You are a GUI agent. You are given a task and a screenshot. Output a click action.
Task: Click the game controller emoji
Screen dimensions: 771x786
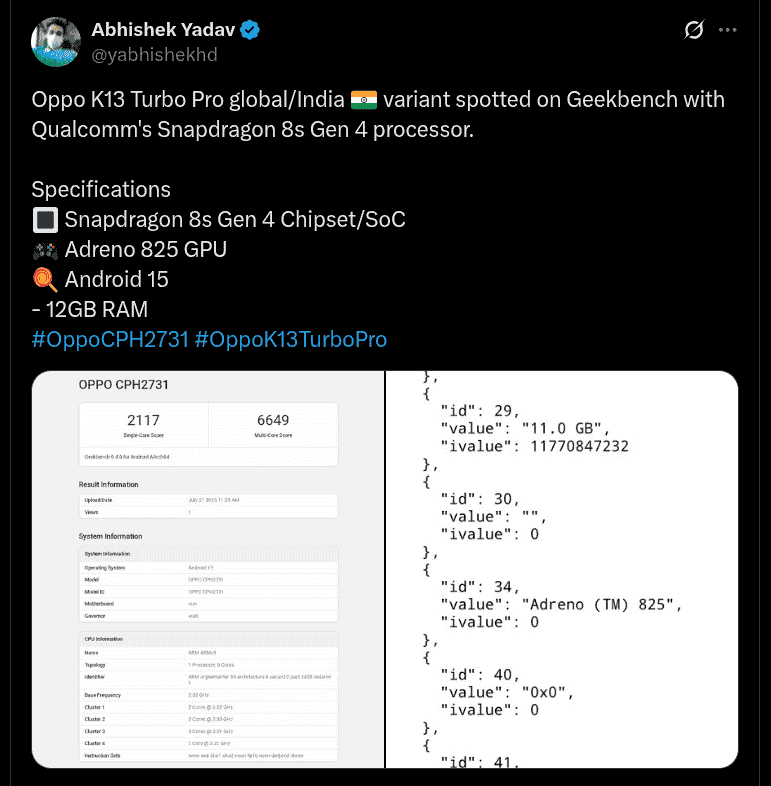click(x=44, y=250)
